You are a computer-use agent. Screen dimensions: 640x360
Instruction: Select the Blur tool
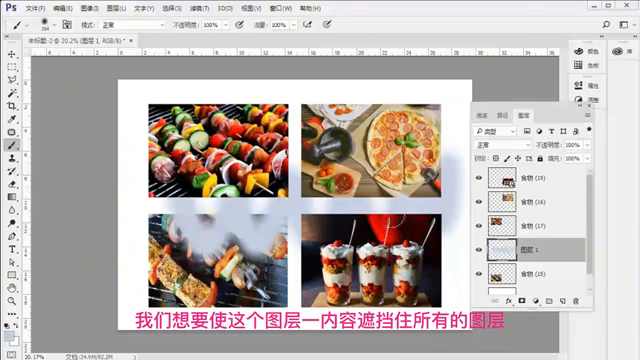pos(12,210)
